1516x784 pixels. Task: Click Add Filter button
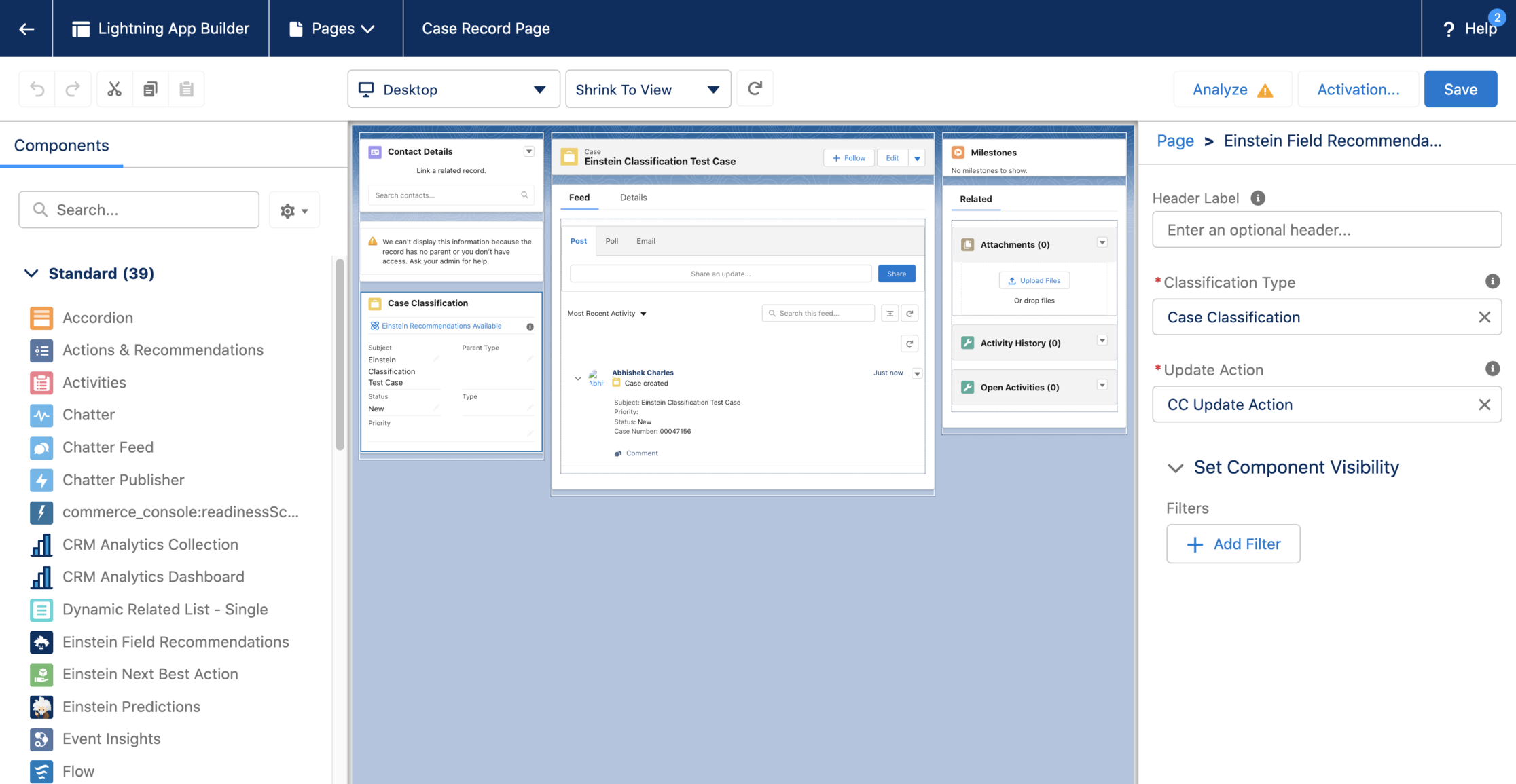point(1233,544)
